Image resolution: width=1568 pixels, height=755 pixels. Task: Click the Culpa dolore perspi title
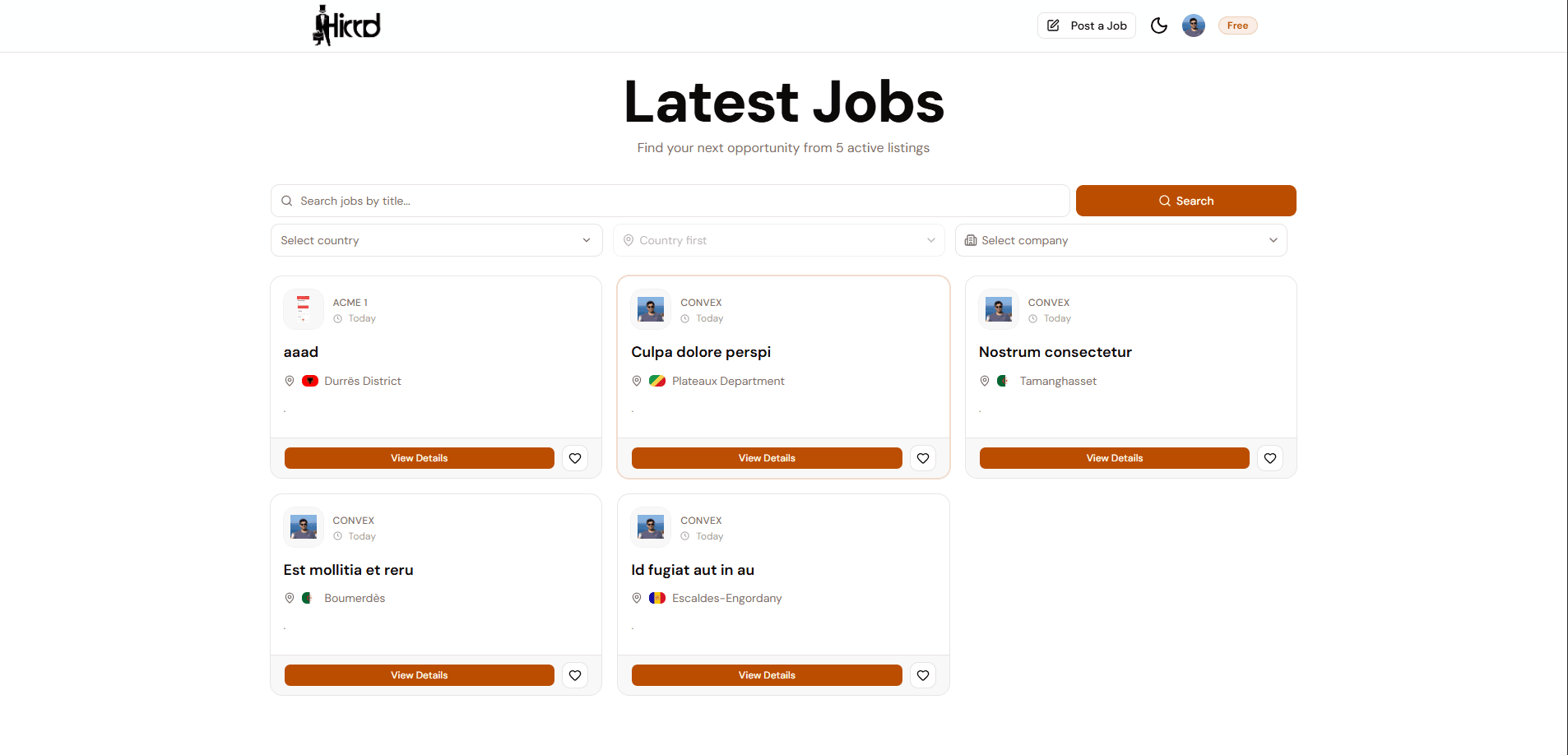701,352
